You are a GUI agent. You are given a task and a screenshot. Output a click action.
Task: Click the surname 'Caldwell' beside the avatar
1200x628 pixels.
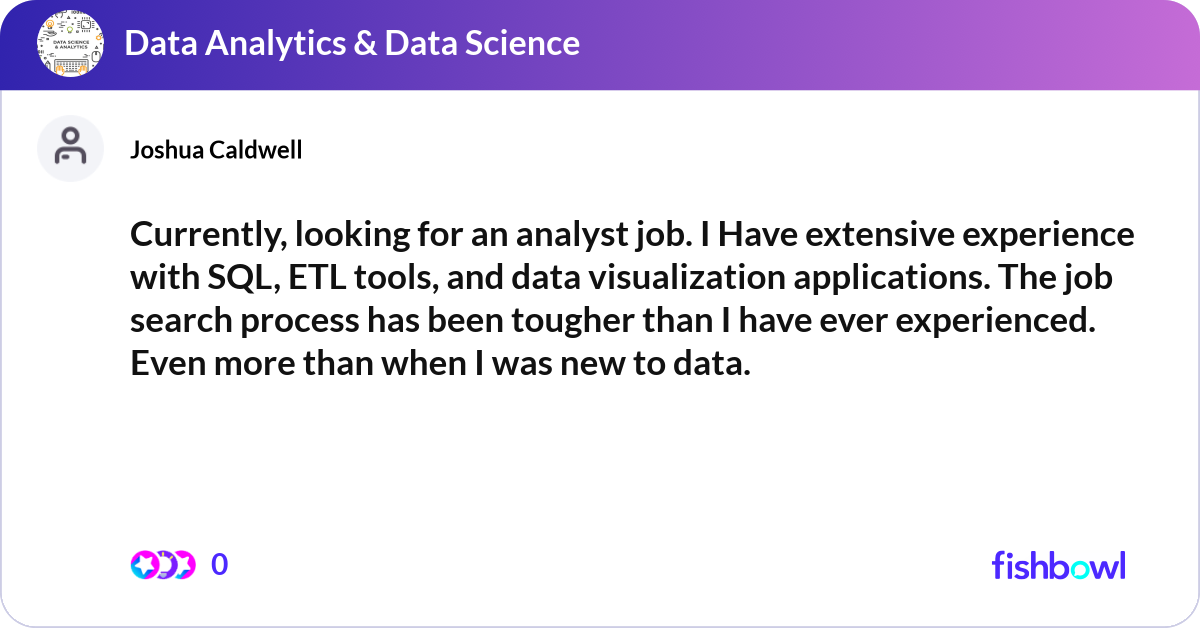(258, 150)
